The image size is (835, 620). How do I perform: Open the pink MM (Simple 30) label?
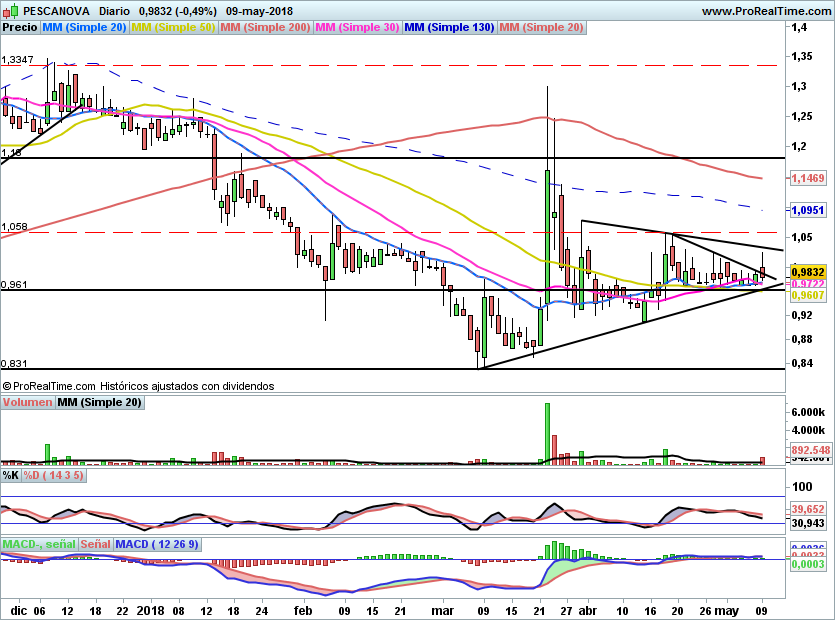click(x=357, y=27)
